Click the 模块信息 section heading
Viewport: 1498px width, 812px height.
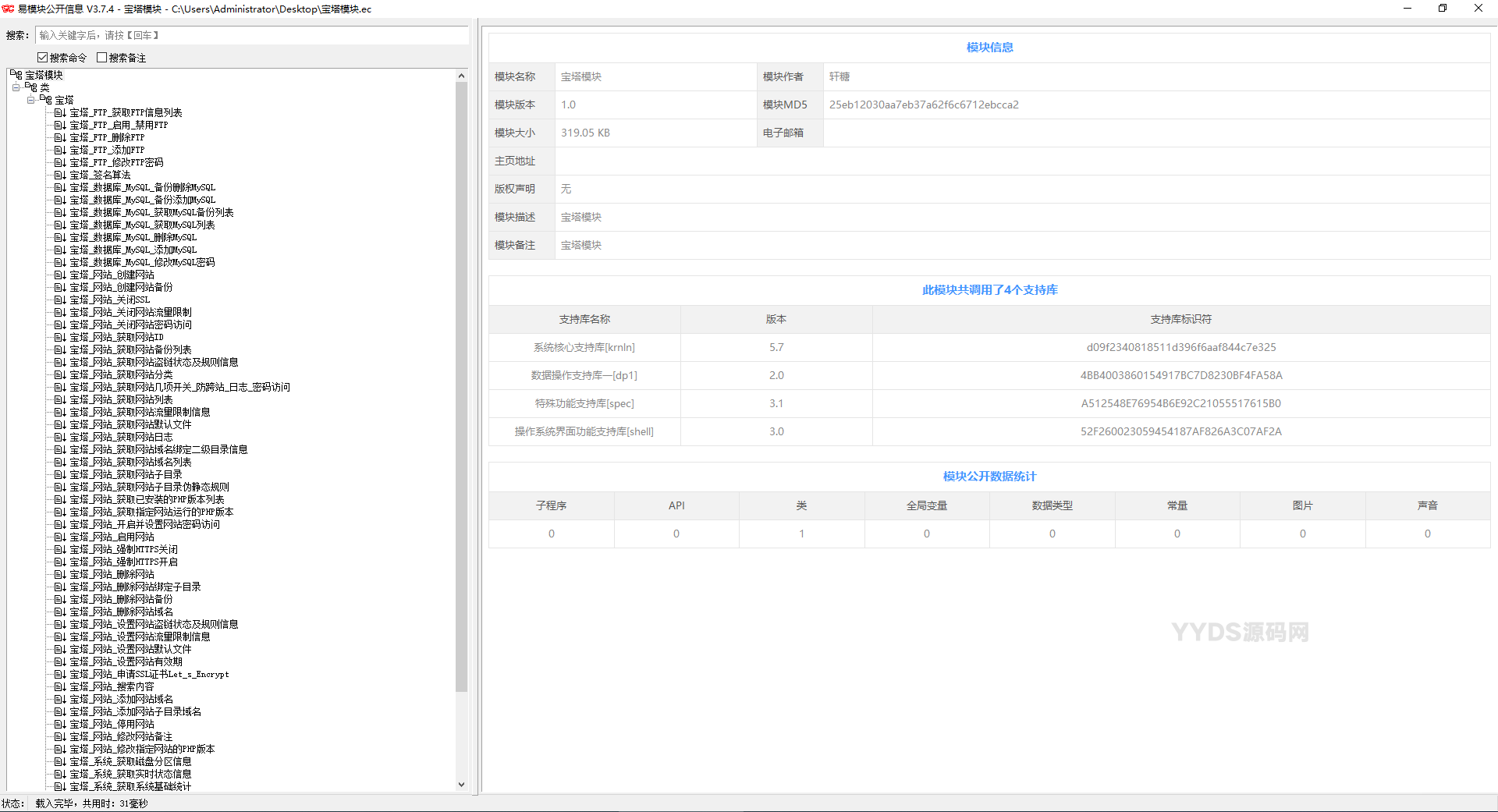point(989,48)
